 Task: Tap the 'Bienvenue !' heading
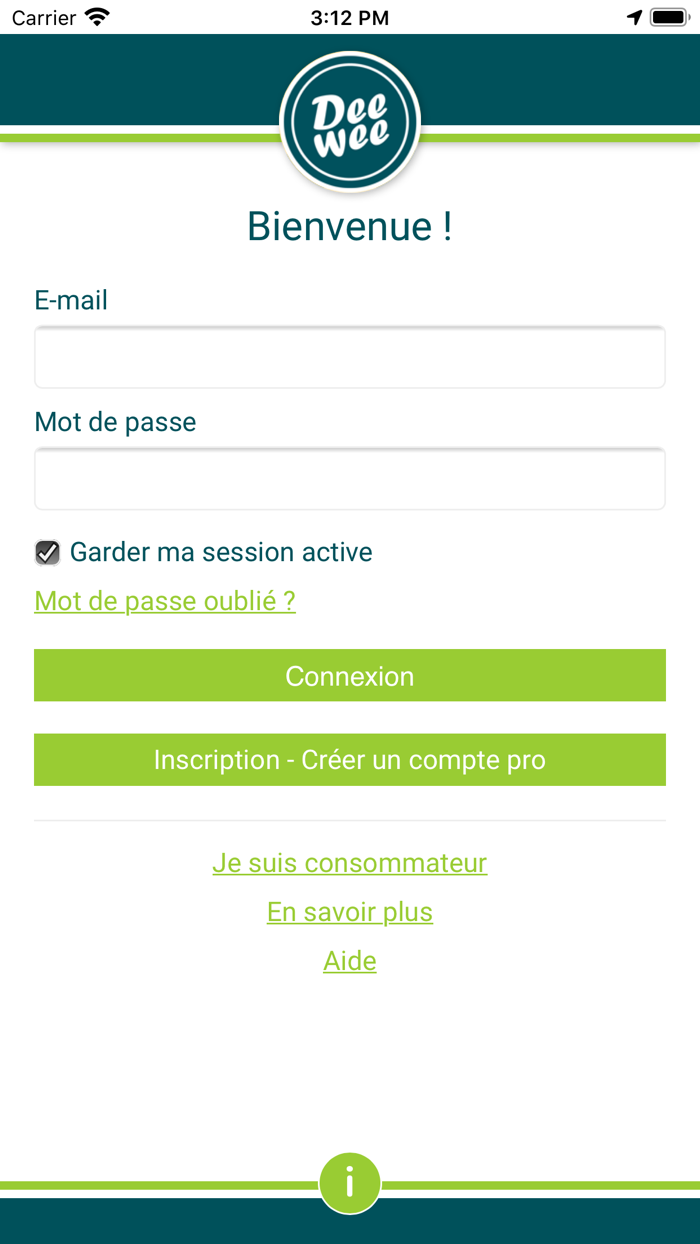pos(350,227)
